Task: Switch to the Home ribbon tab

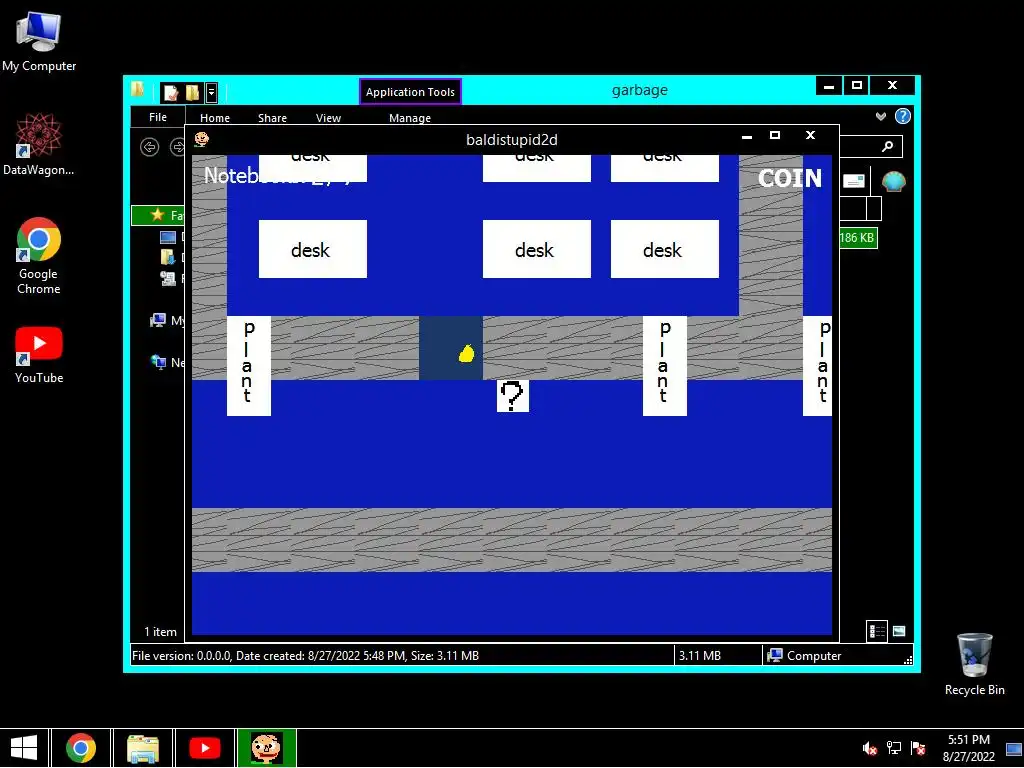Action: point(215,118)
